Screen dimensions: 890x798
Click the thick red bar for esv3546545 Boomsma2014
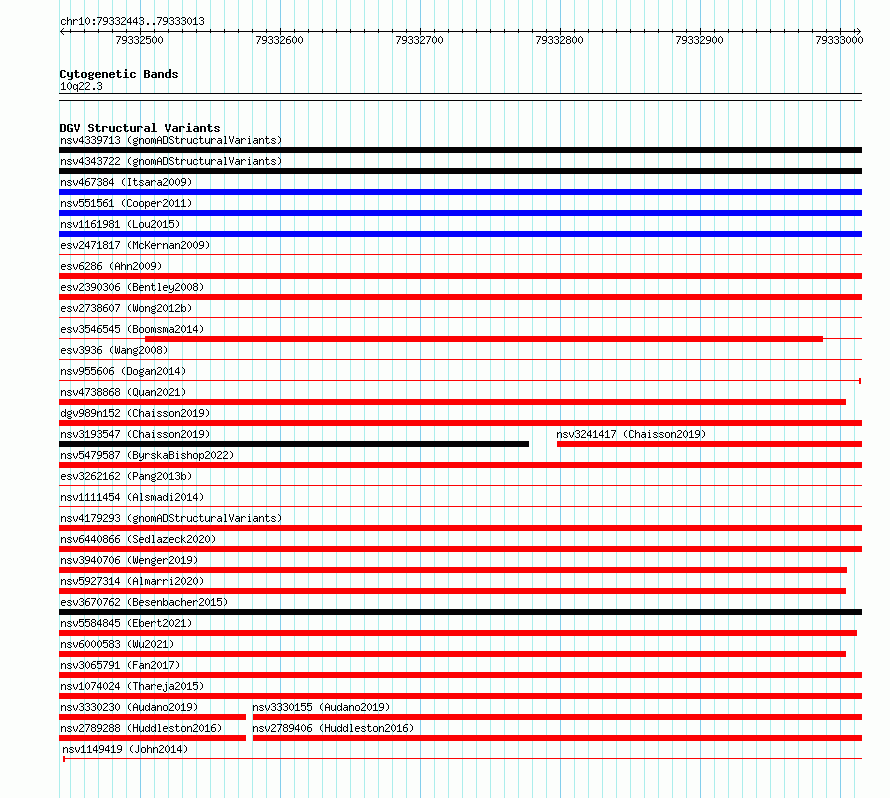(x=484, y=339)
